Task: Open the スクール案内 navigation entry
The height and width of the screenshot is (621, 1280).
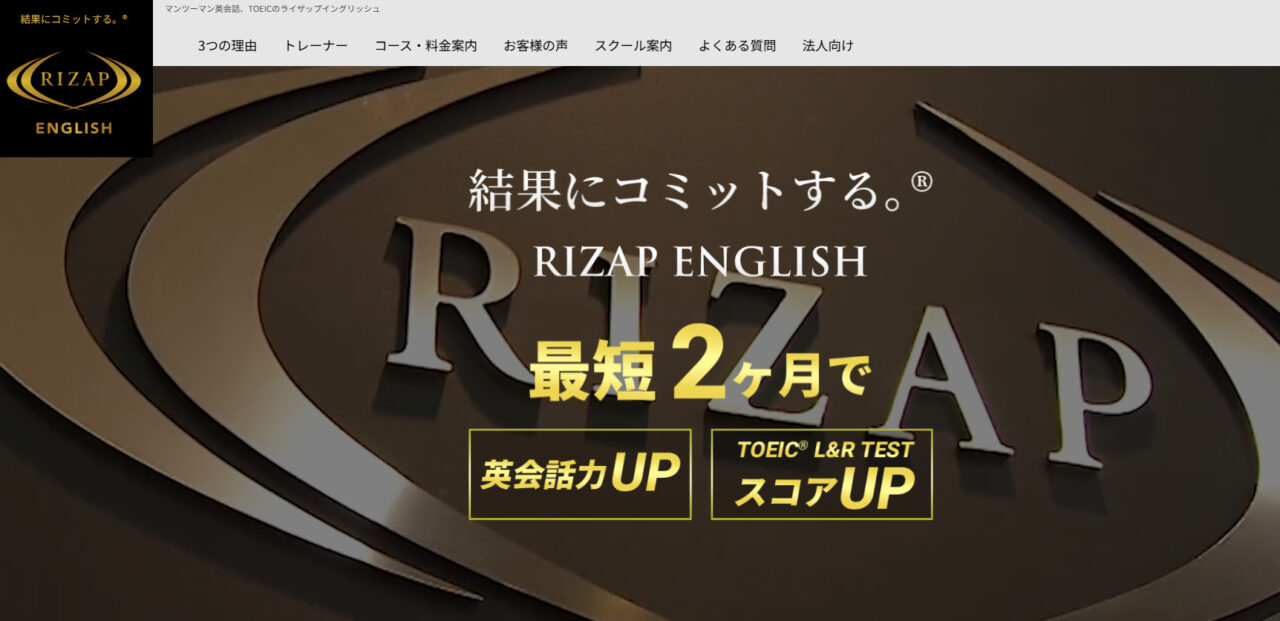Action: click(634, 45)
